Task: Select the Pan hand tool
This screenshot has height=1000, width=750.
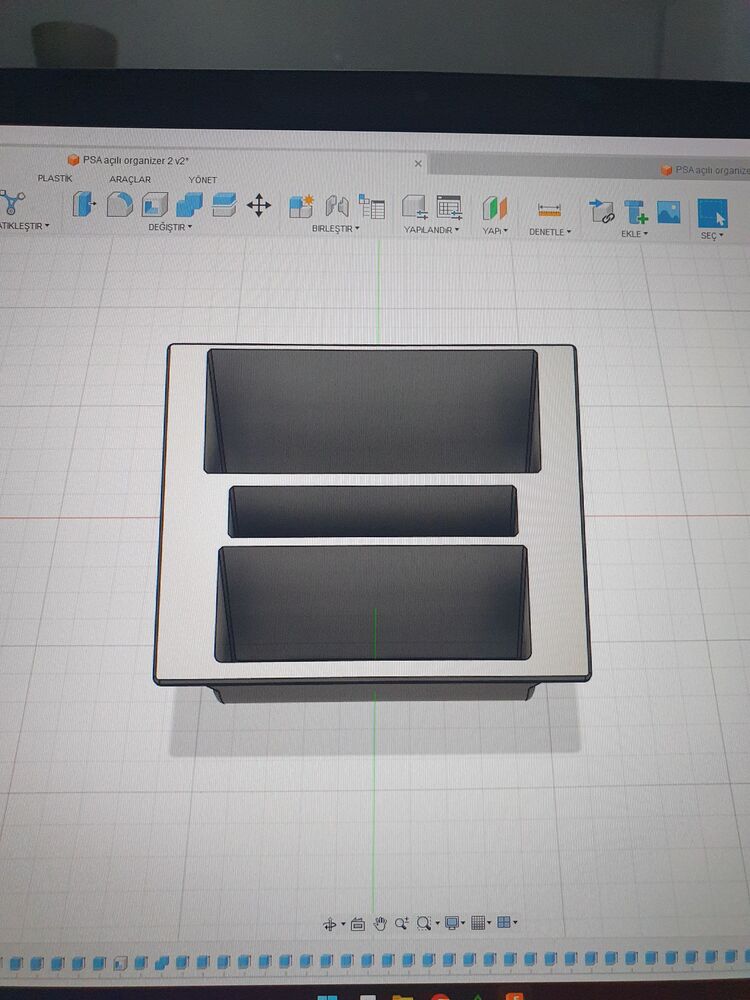Action: (x=380, y=923)
